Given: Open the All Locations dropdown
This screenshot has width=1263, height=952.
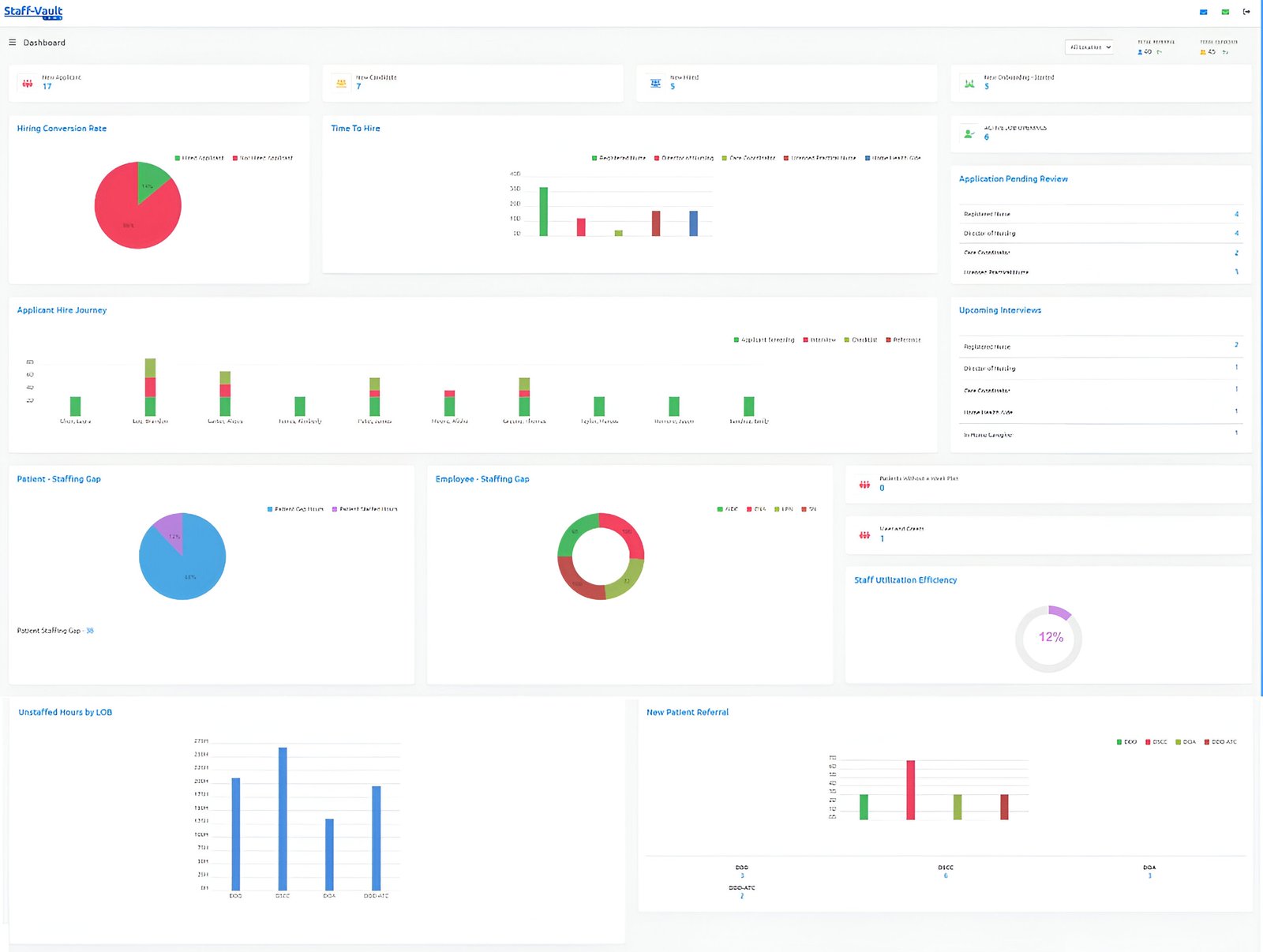Looking at the screenshot, I should 1089,47.
